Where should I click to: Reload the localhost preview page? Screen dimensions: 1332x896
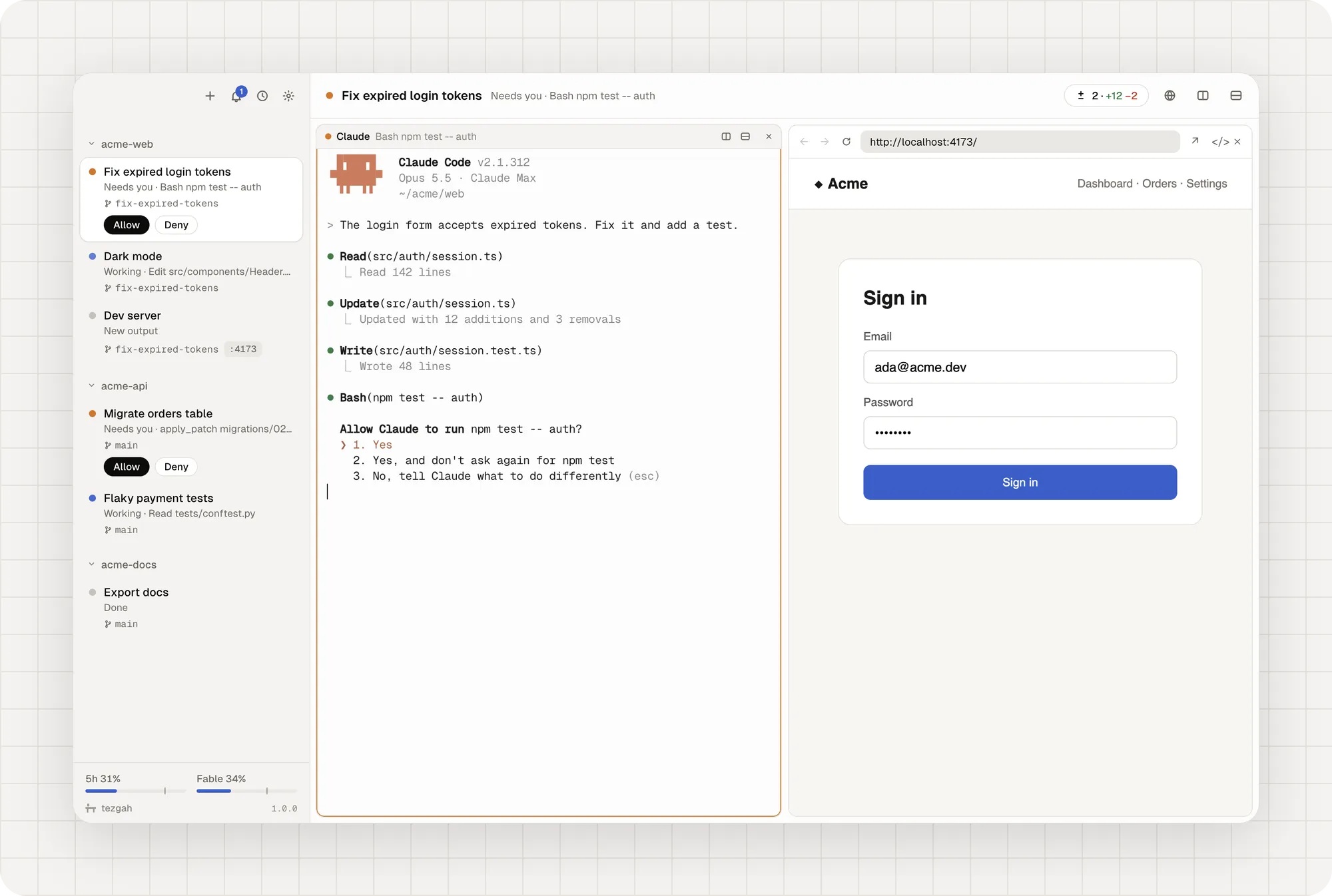coord(846,142)
